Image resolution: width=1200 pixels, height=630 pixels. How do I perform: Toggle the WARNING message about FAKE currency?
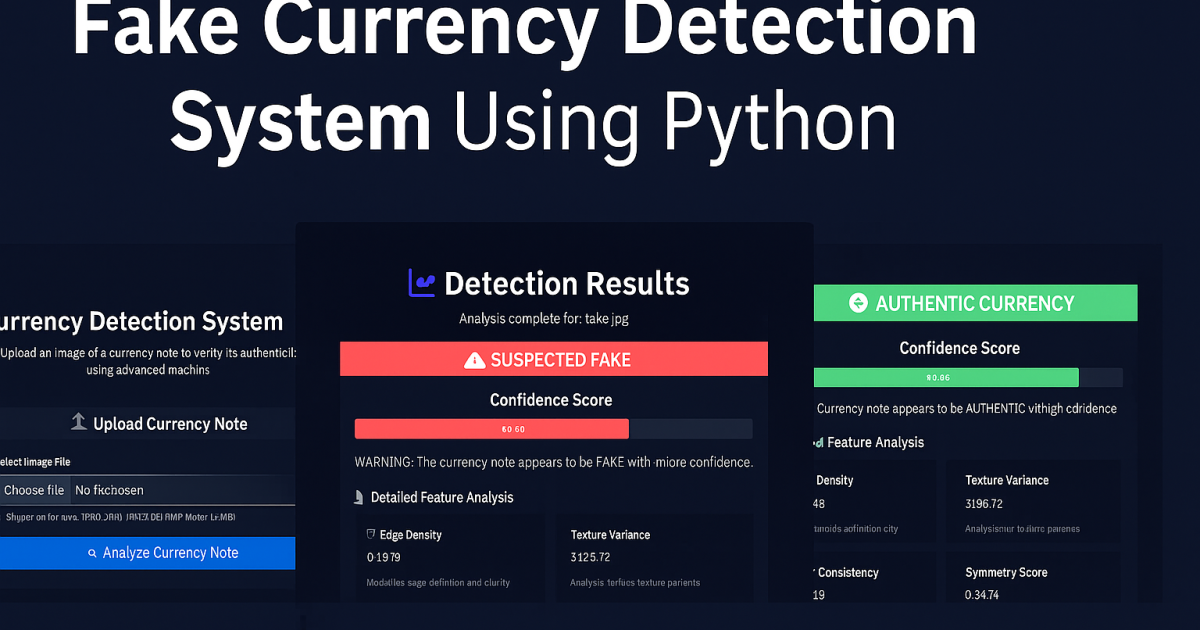[x=551, y=461]
